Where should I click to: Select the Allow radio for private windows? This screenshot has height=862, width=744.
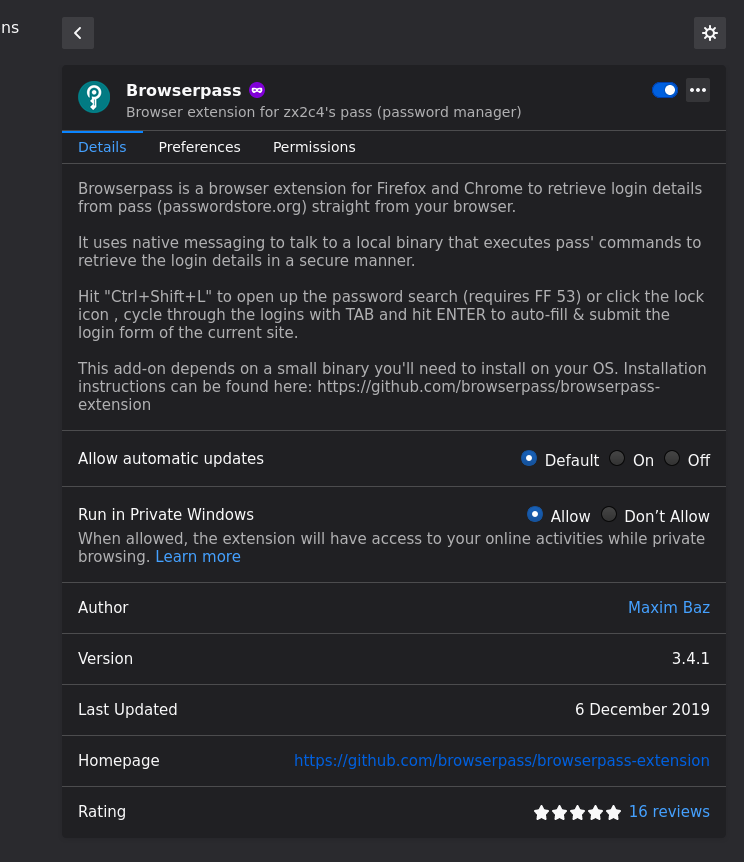coord(535,513)
